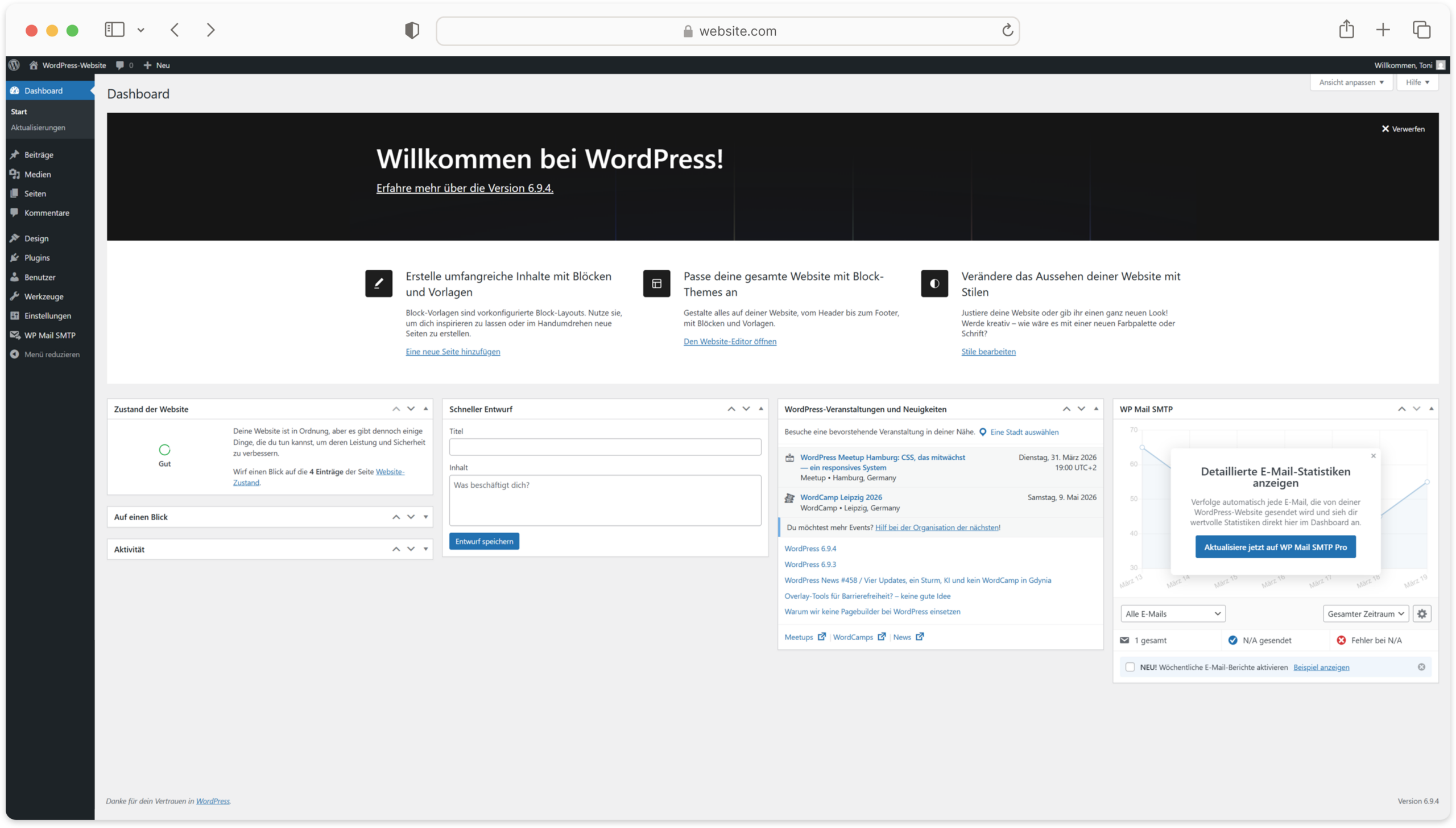Collapse the Zustand der Website widget
Screen dimensions: 1456x828
pos(425,409)
